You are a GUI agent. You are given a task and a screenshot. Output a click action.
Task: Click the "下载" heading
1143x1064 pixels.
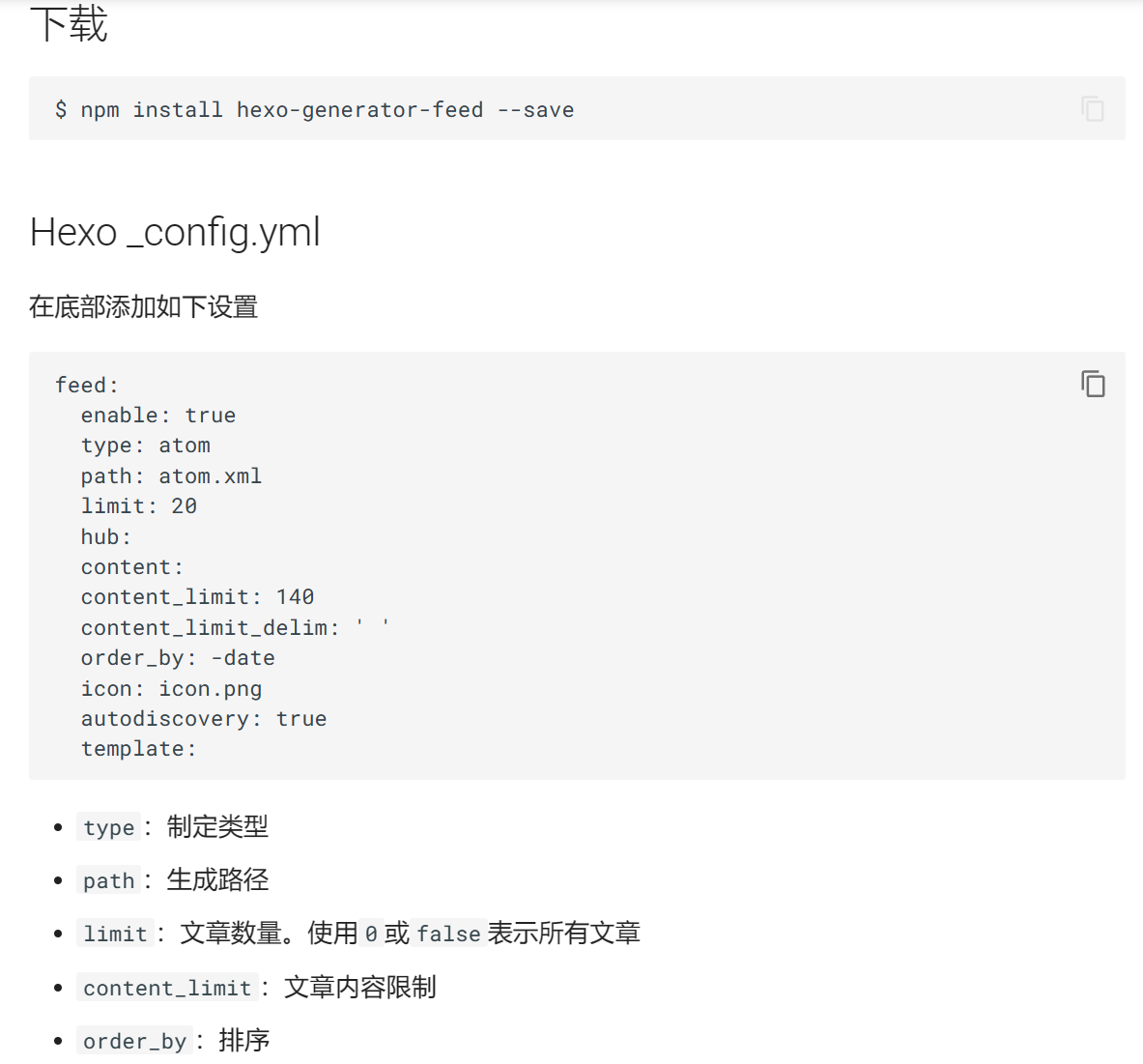tap(69, 24)
